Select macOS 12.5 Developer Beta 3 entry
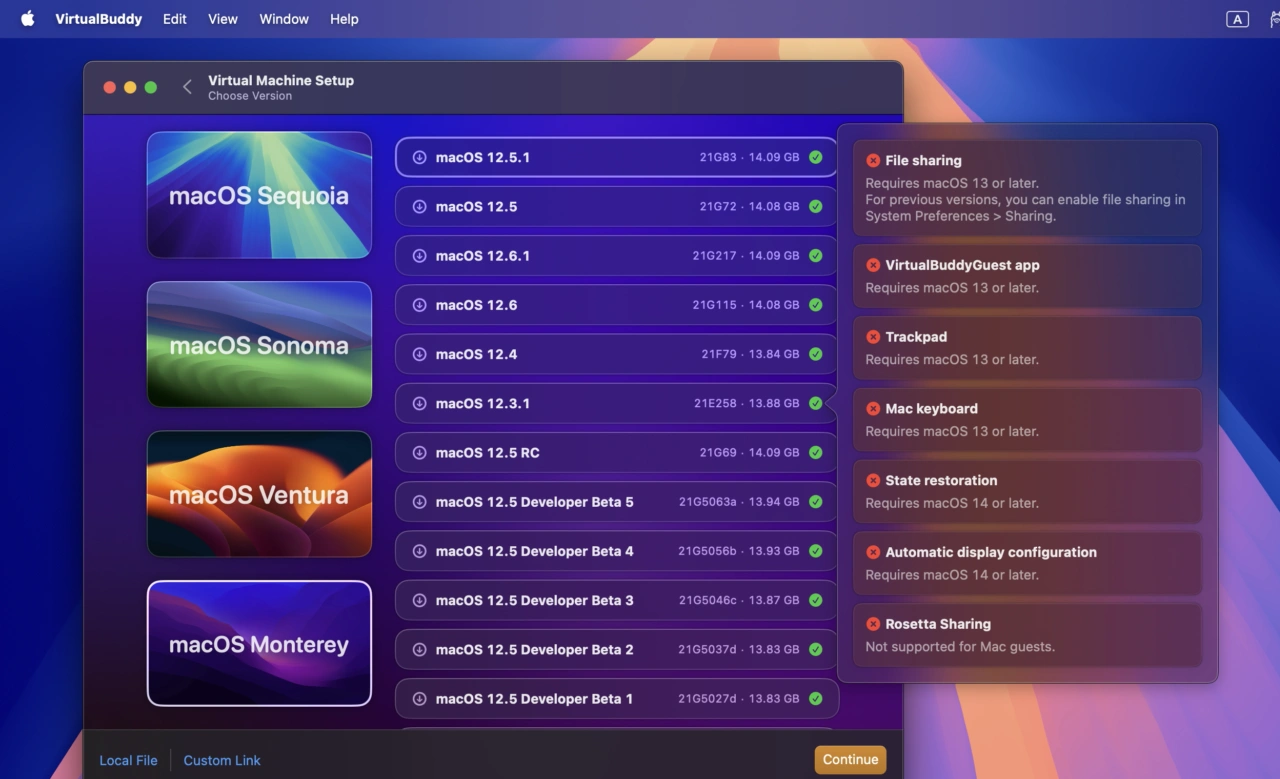The width and height of the screenshot is (1280, 779). tap(600, 600)
